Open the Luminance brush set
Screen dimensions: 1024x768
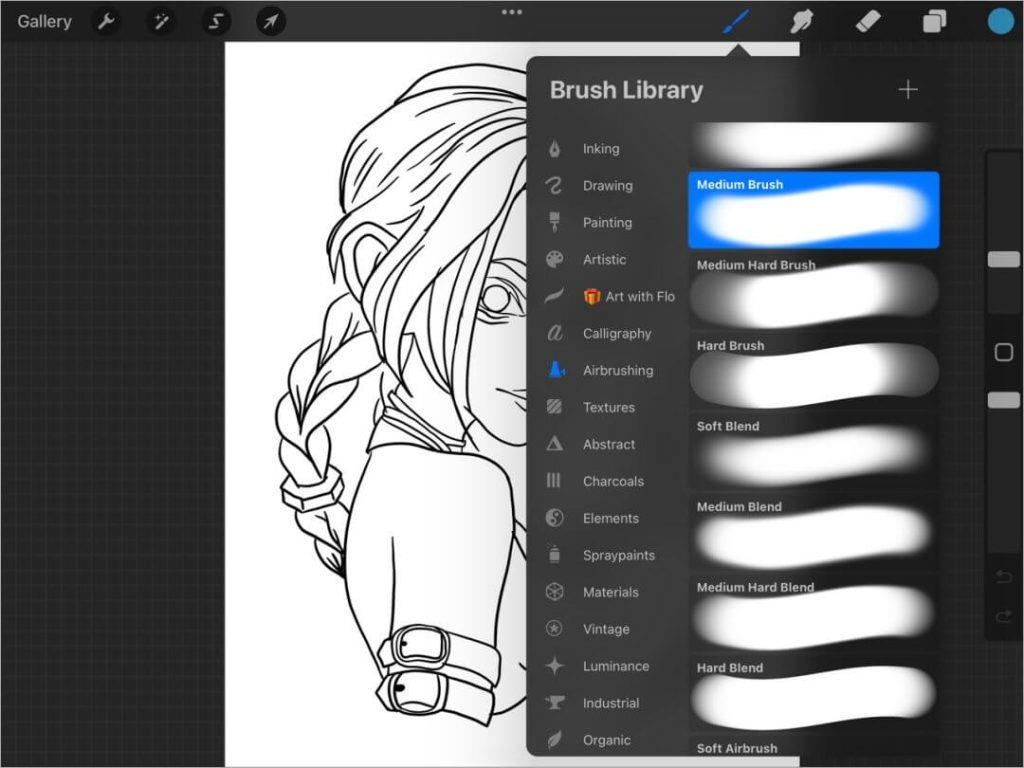click(x=614, y=665)
